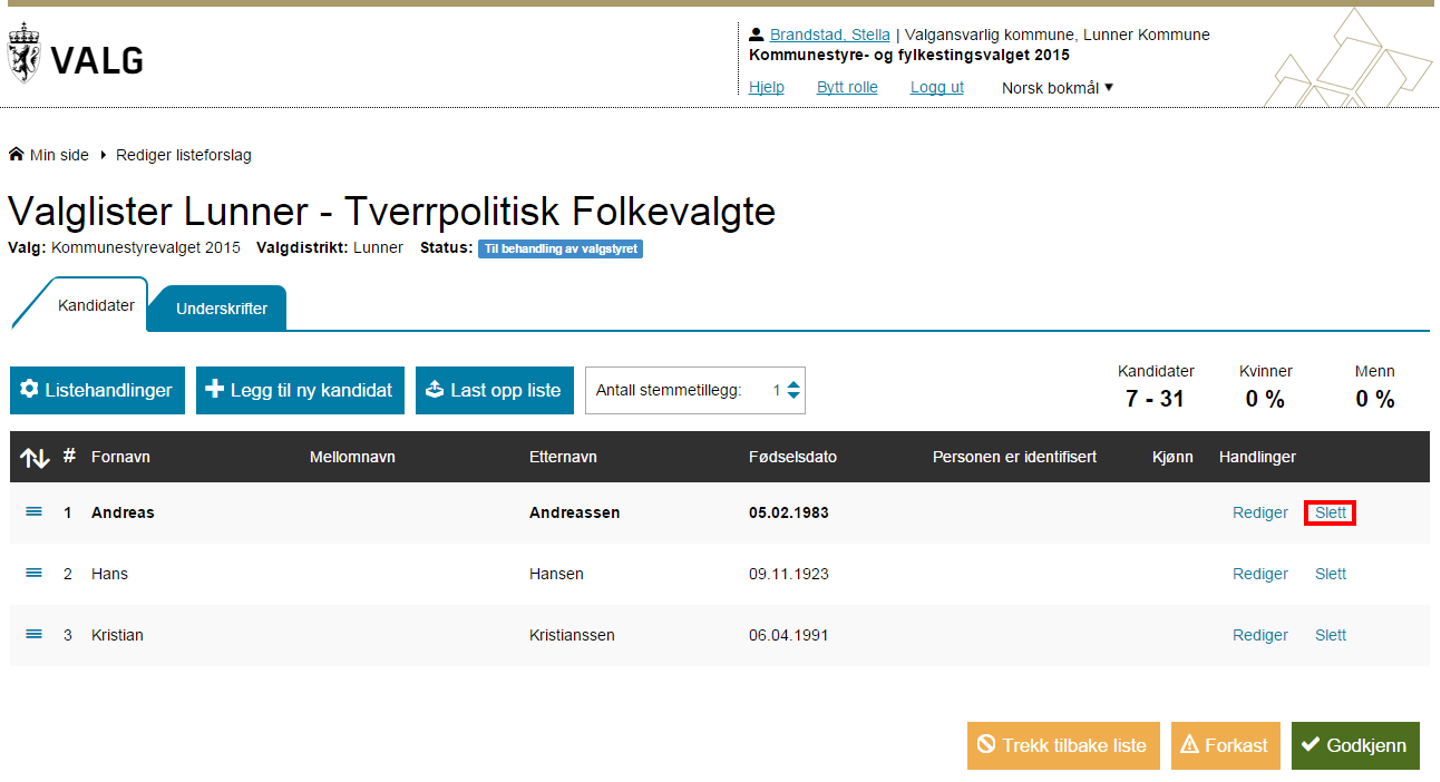
Task: Click the user profile icon by Brandstad
Action: click(757, 34)
